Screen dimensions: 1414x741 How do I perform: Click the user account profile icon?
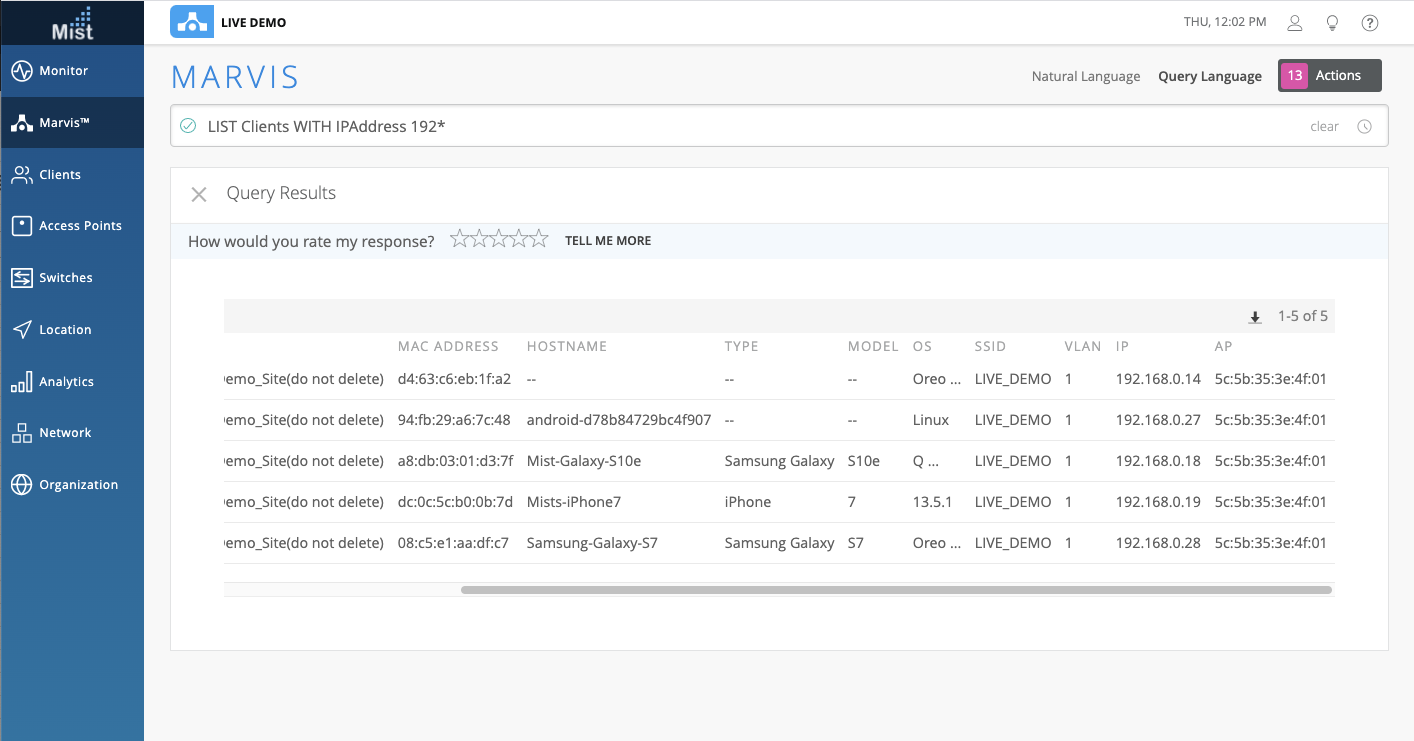tap(1295, 23)
